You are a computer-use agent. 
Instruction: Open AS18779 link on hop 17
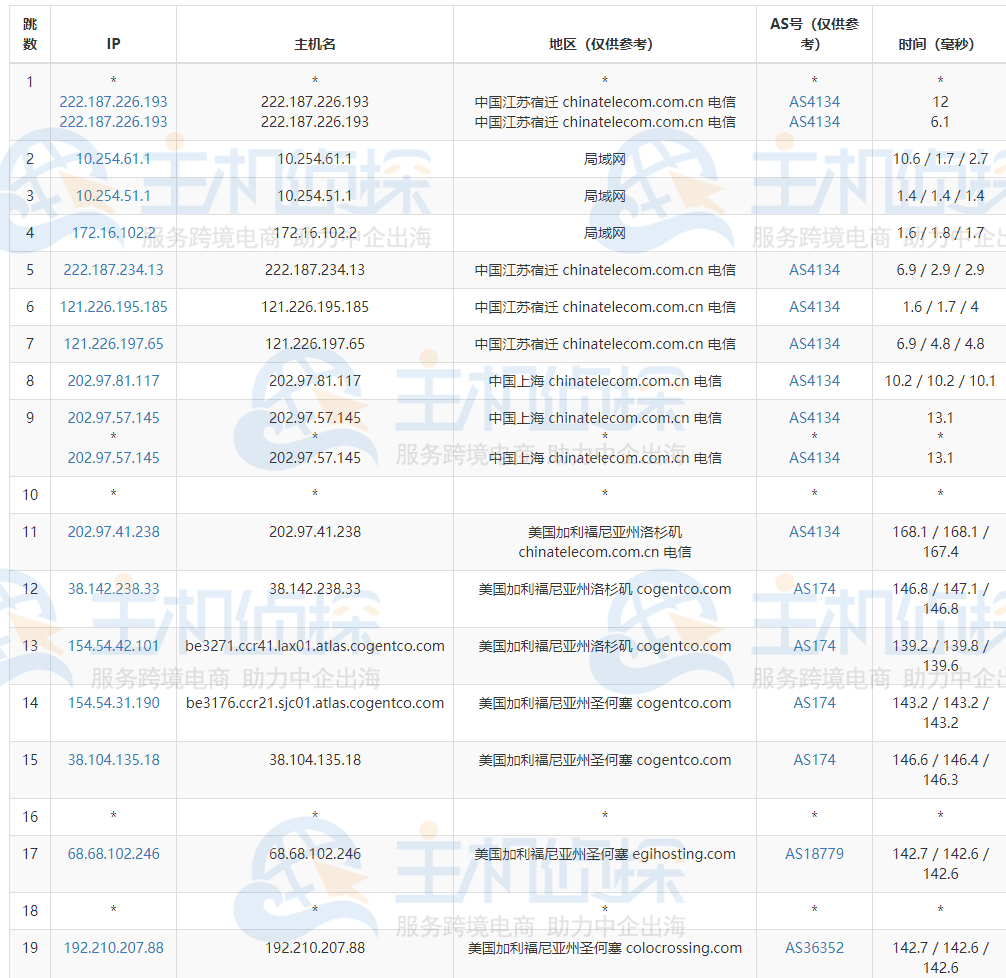tap(814, 854)
